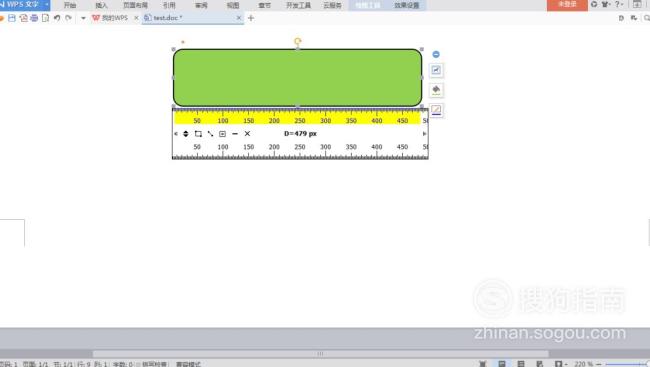650x367 pixels.
Task: Click the search icon at top right
Action: pos(646,18)
